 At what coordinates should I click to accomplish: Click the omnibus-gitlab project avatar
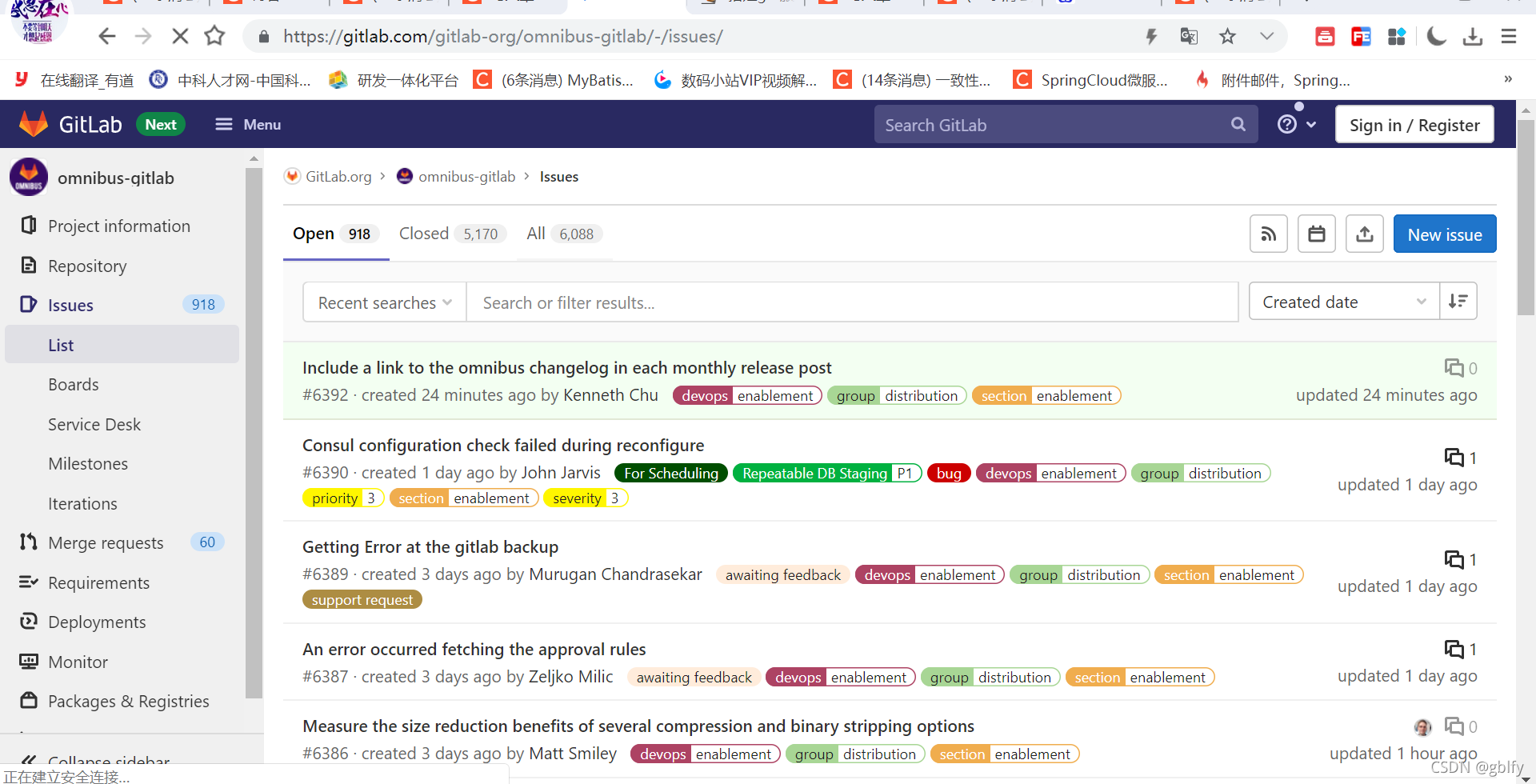[29, 178]
